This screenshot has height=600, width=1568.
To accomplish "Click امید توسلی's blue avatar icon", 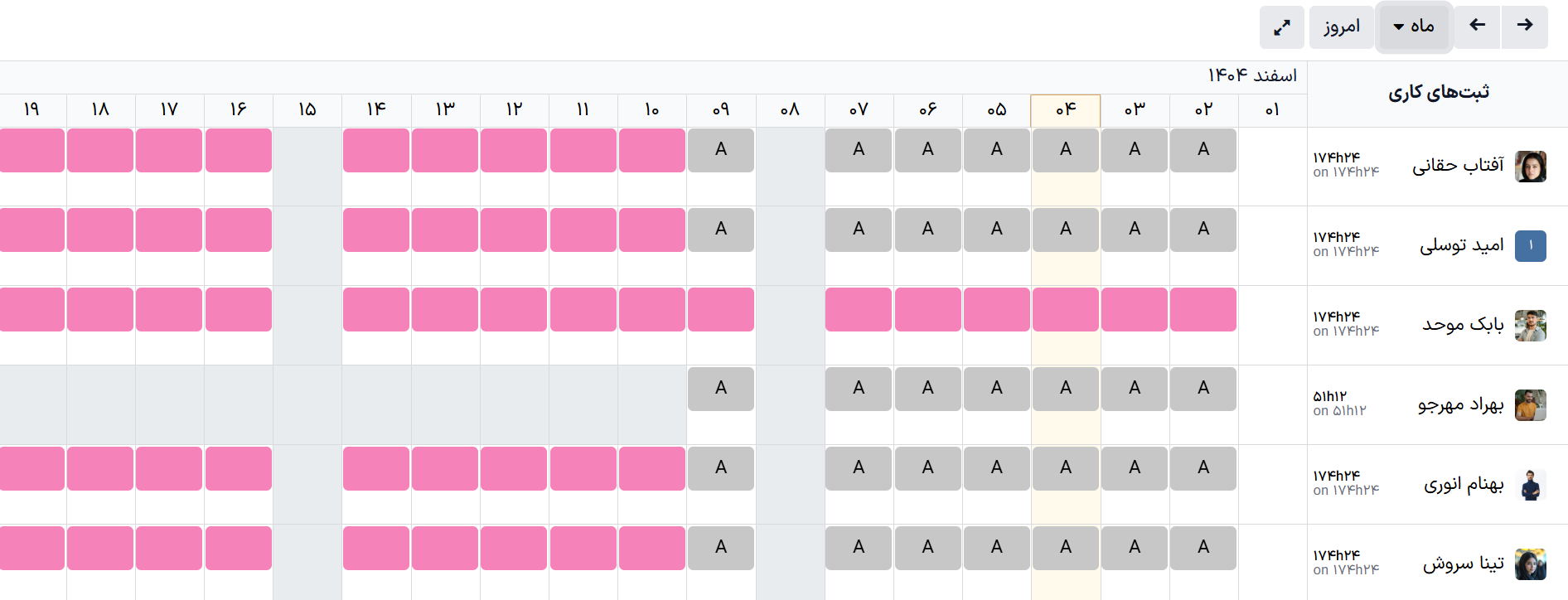I will [1530, 246].
